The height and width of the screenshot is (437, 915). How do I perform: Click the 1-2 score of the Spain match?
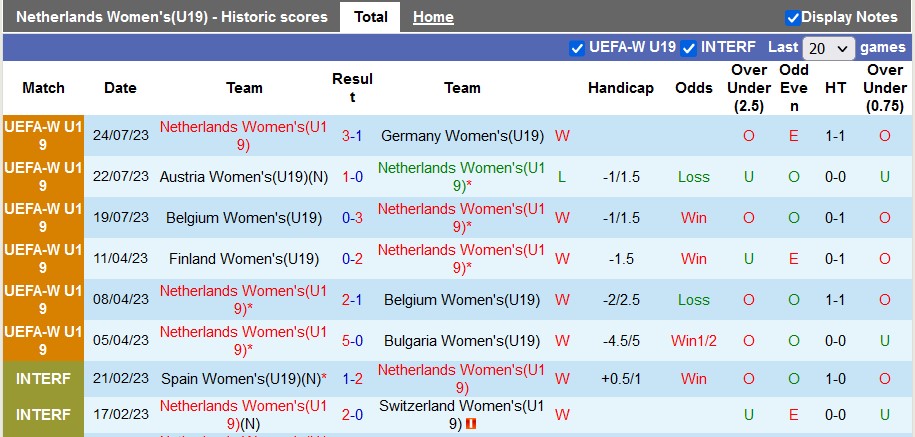[x=352, y=380]
